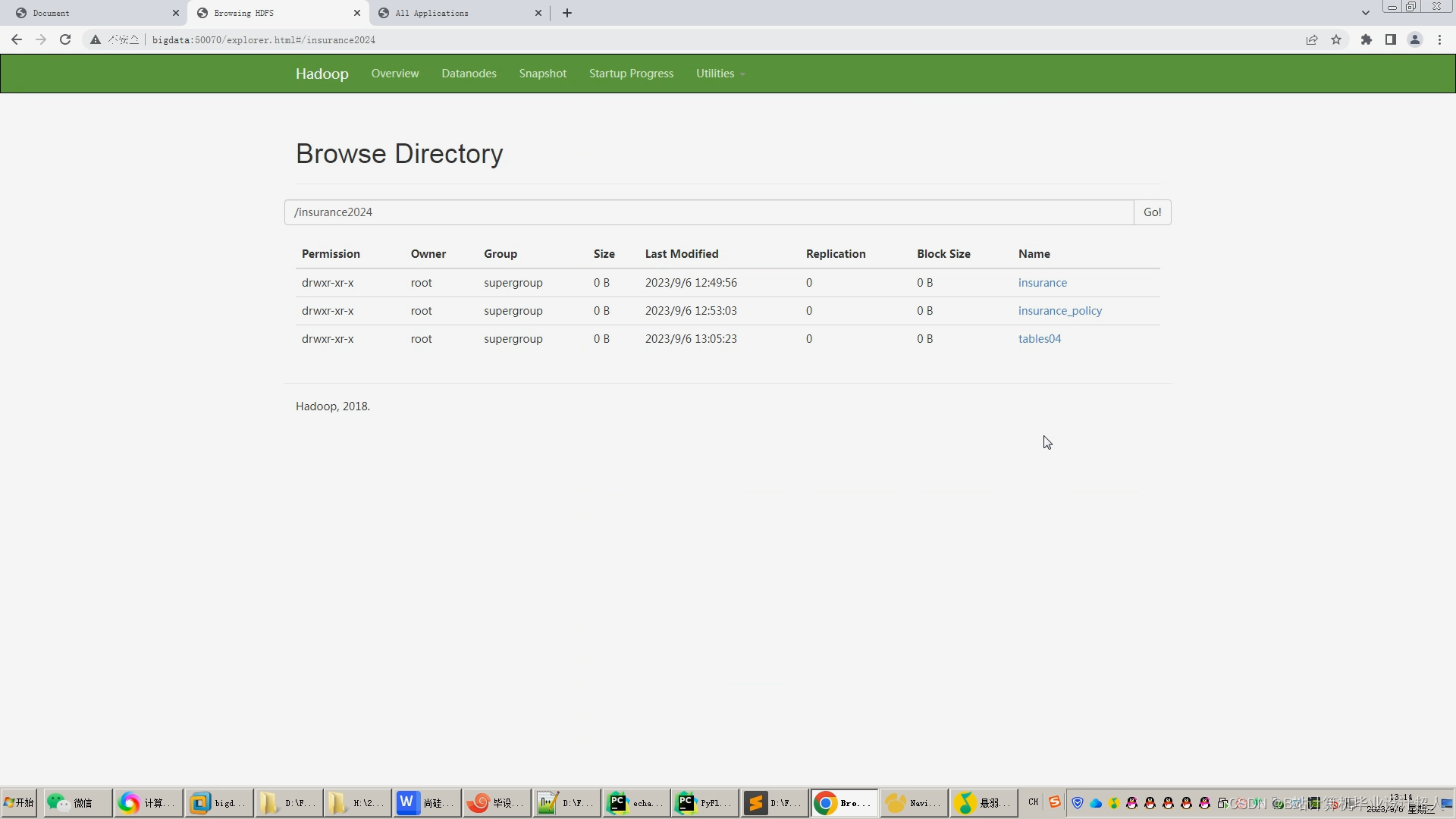This screenshot has height=819, width=1456.
Task: Click the /insurance2024 path input field
Action: (x=708, y=212)
